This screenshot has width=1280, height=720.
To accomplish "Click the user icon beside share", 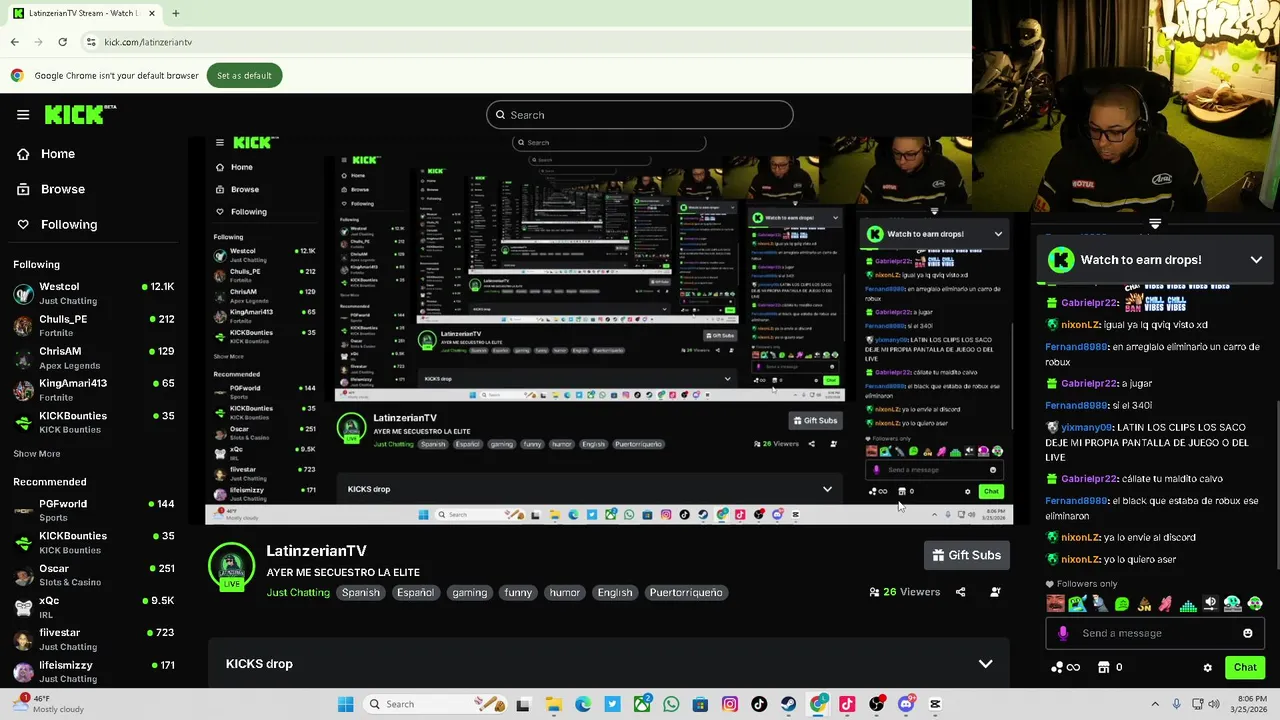I will click(995, 592).
